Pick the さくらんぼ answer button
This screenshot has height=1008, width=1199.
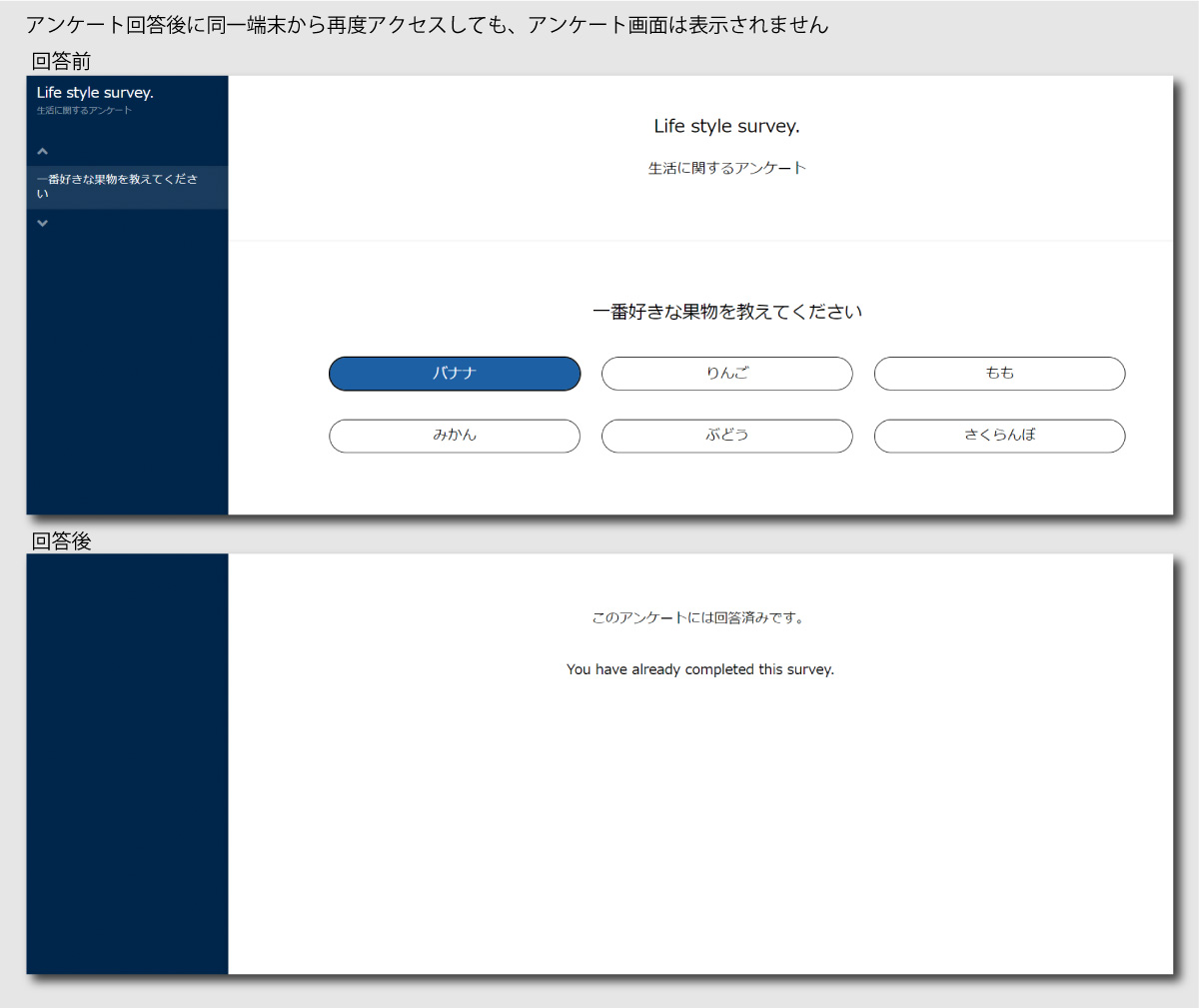(x=999, y=436)
